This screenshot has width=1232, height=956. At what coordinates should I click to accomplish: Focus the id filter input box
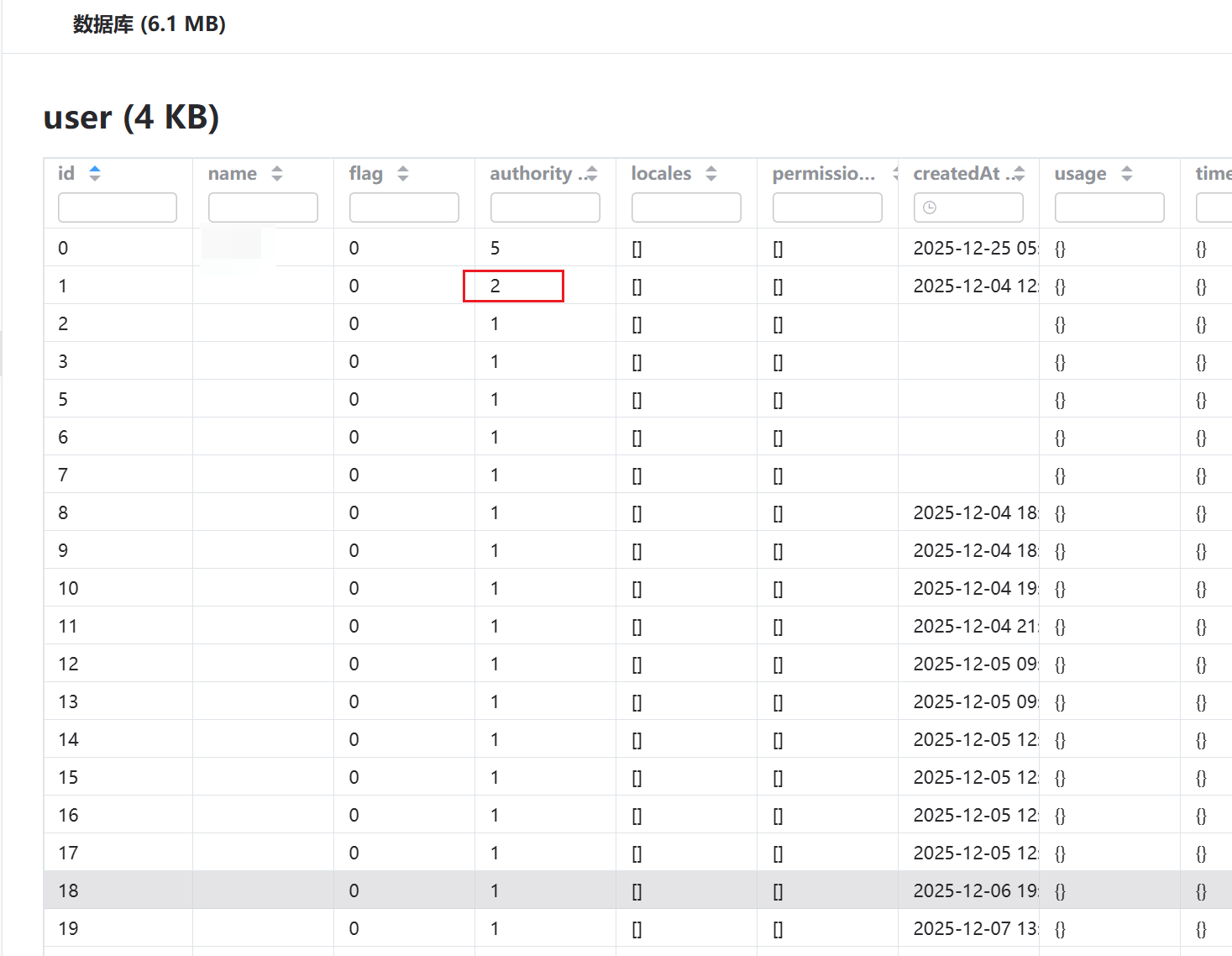(x=118, y=207)
